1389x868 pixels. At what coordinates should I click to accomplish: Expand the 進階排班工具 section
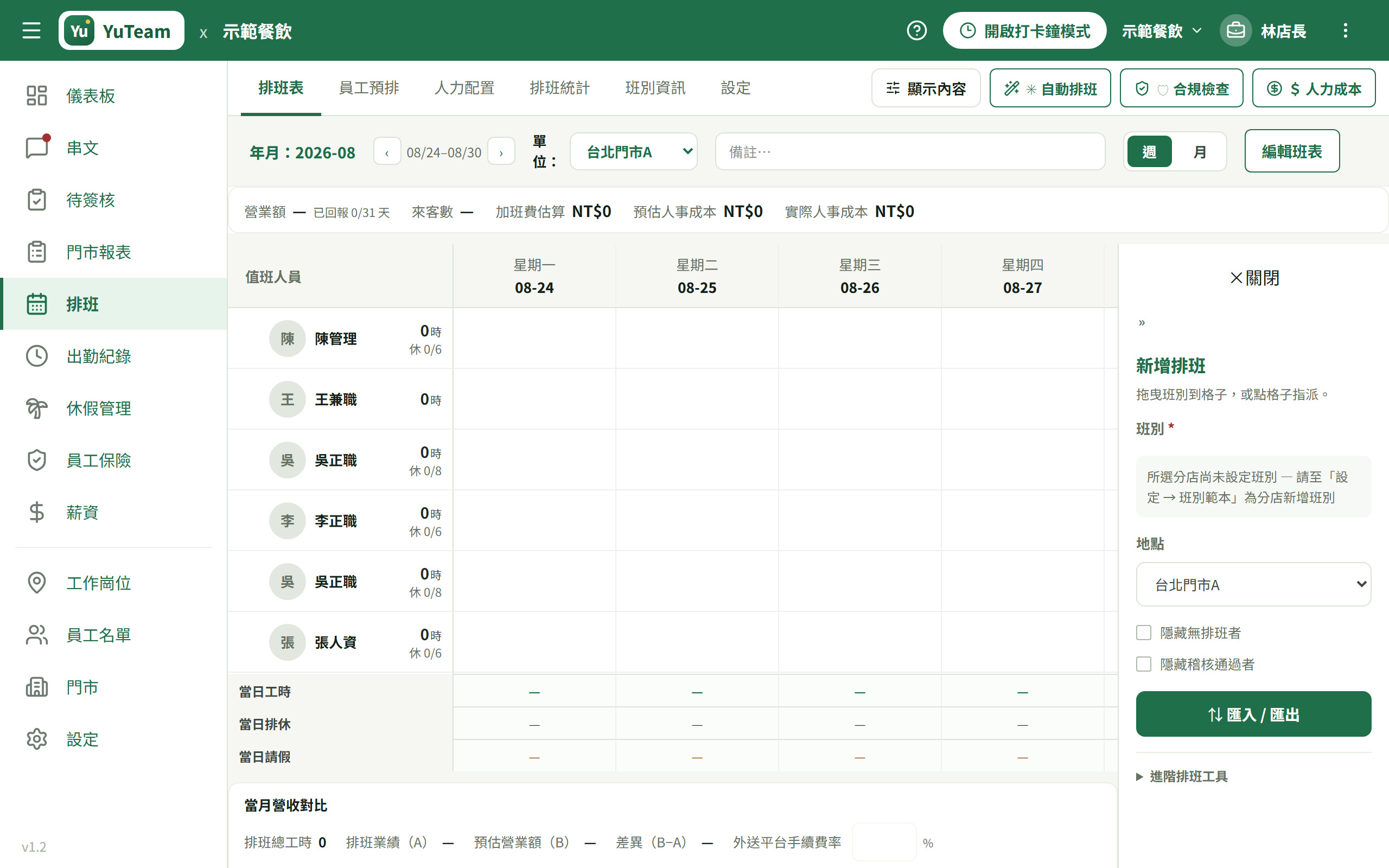click(x=1182, y=776)
